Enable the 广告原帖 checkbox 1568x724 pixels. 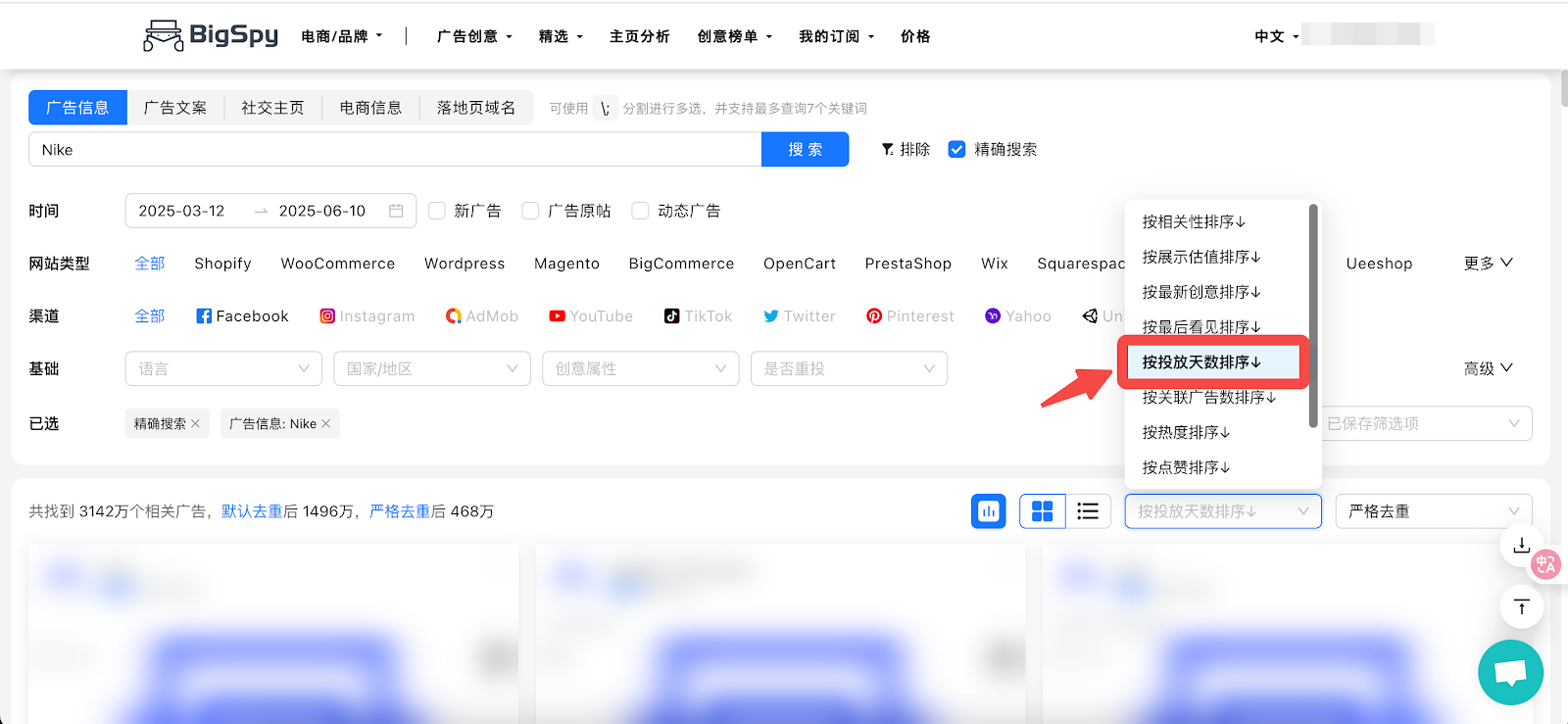point(531,211)
